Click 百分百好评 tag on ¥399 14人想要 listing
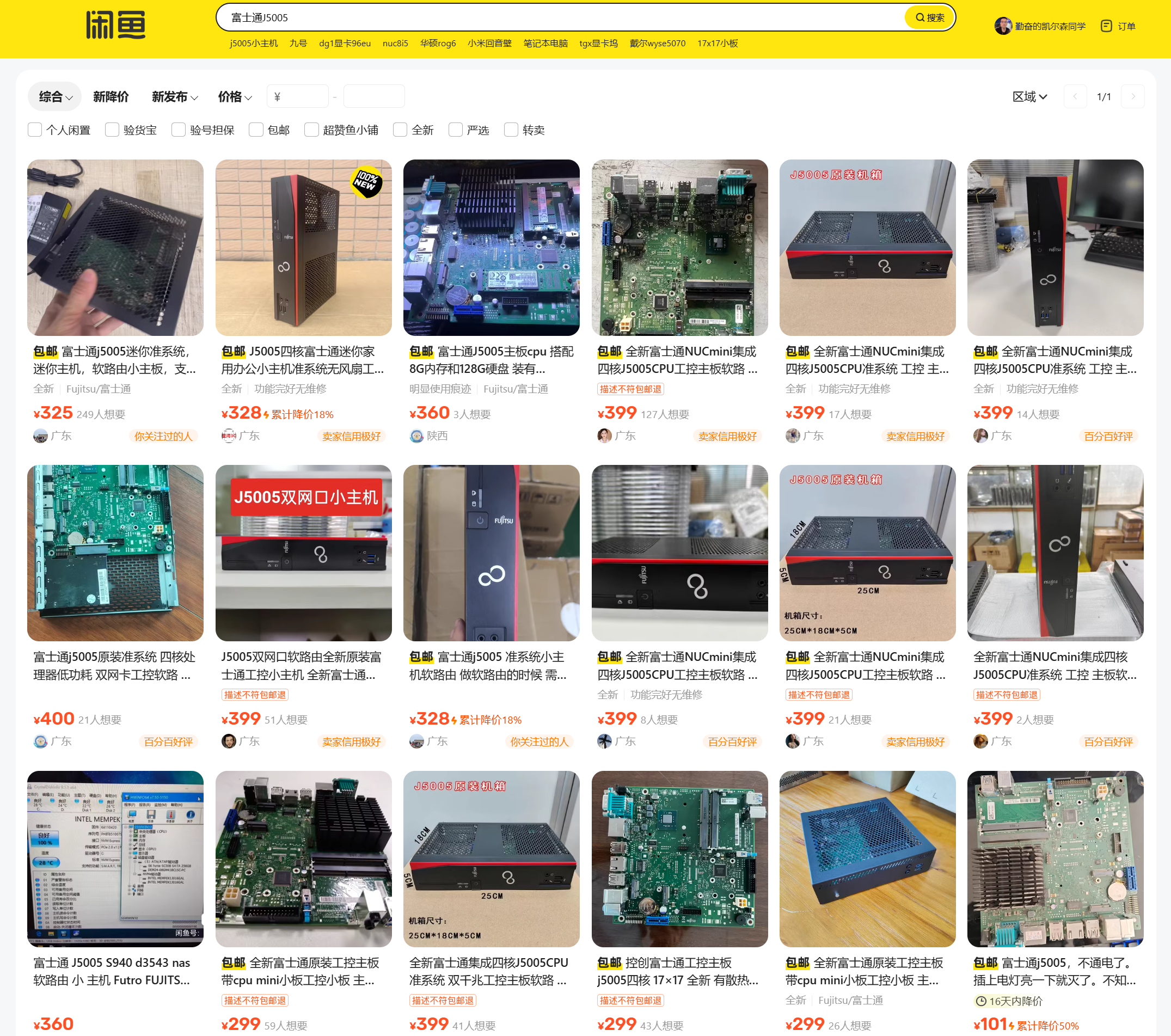The width and height of the screenshot is (1171, 1036). (1108, 436)
